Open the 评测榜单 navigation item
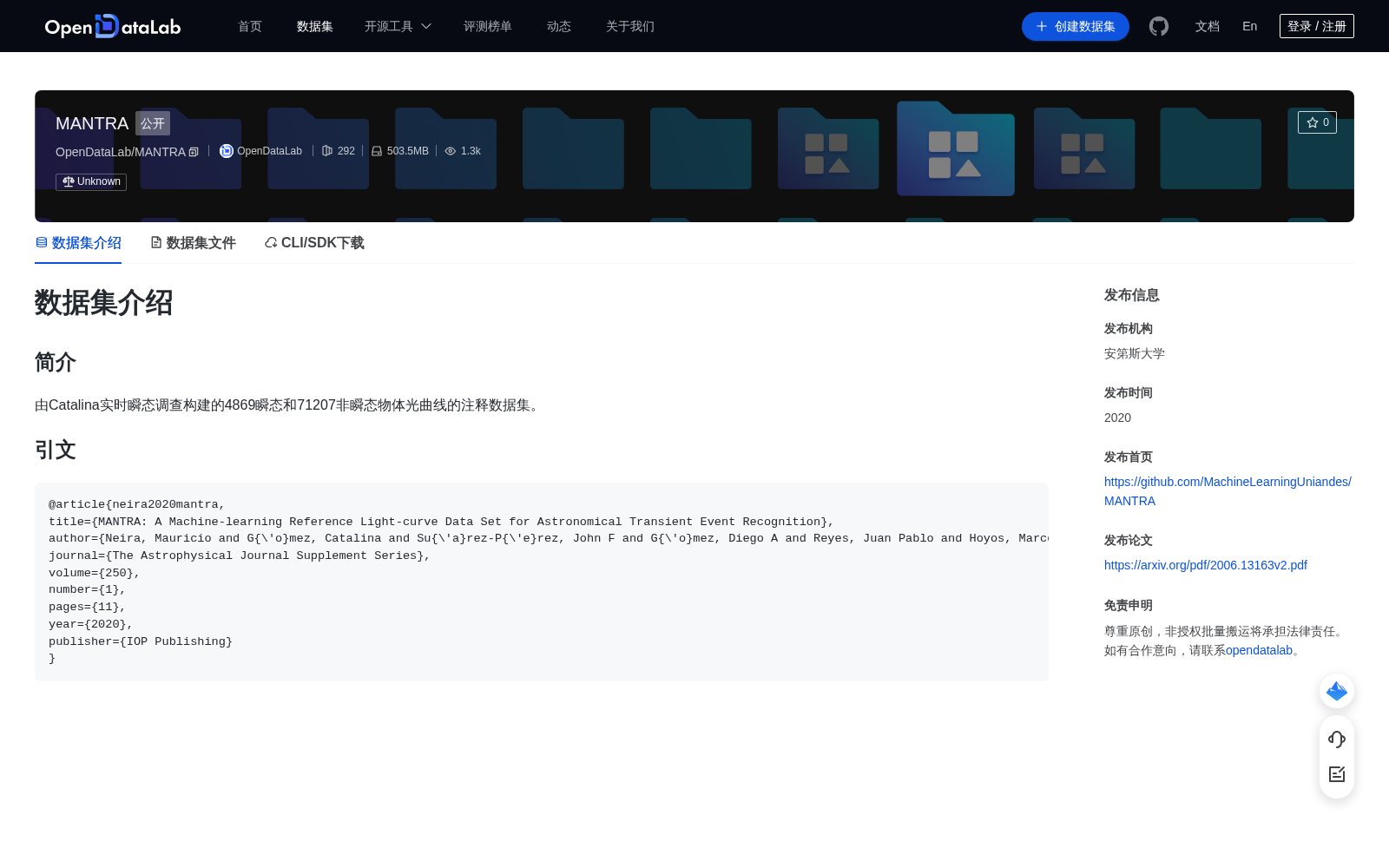 click(x=487, y=26)
